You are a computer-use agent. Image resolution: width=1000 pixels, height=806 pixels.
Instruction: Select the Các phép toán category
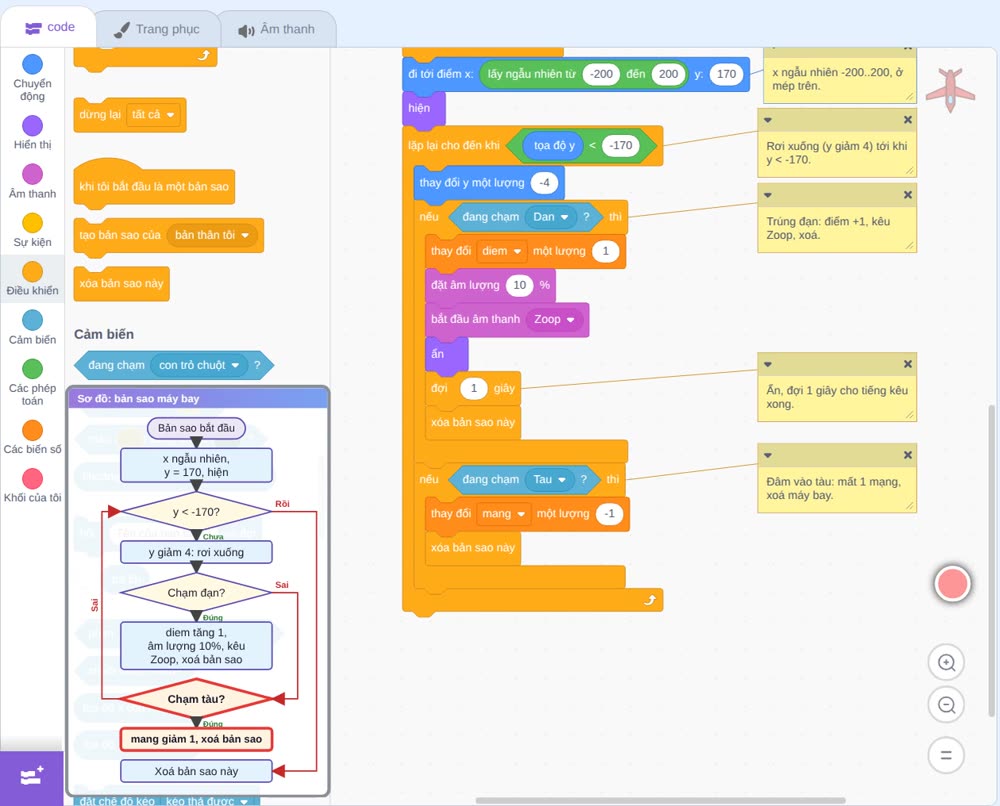click(32, 383)
